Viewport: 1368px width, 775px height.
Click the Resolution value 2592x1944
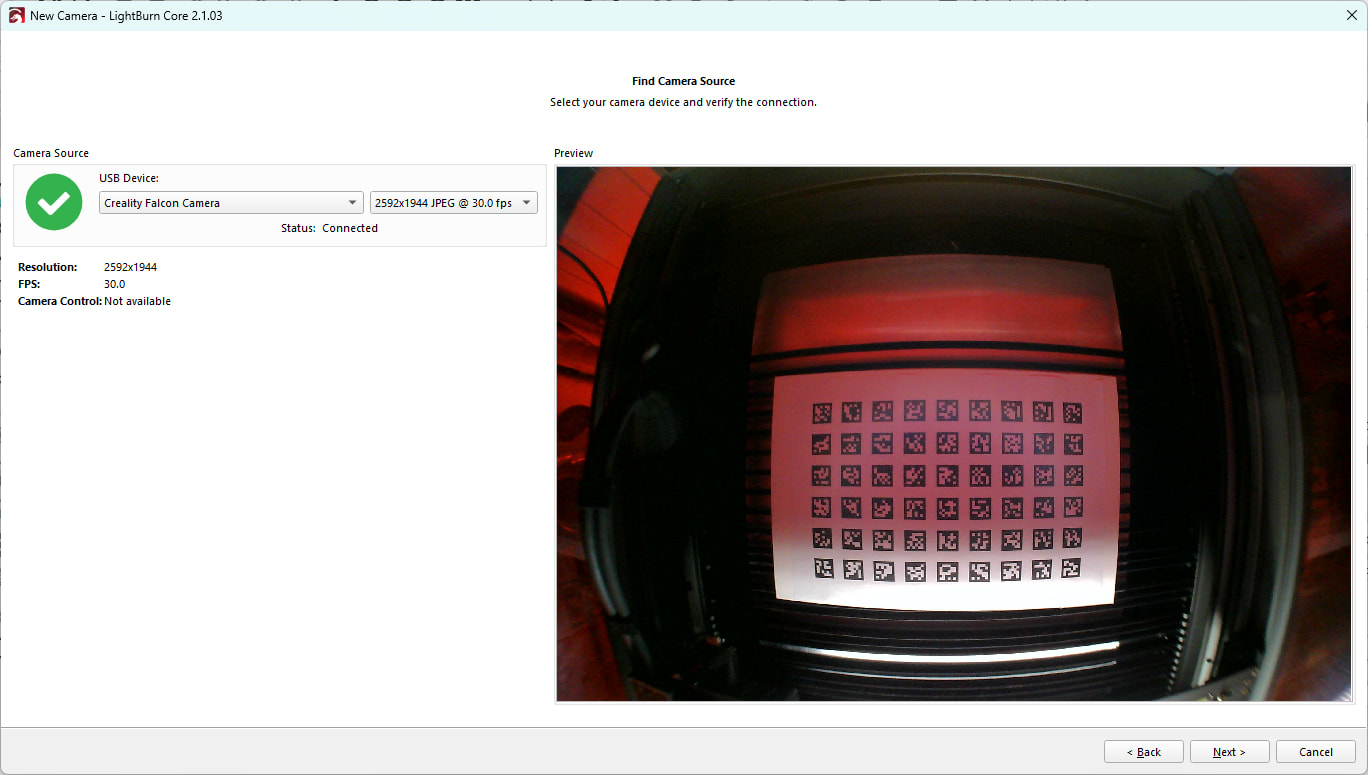tap(130, 267)
